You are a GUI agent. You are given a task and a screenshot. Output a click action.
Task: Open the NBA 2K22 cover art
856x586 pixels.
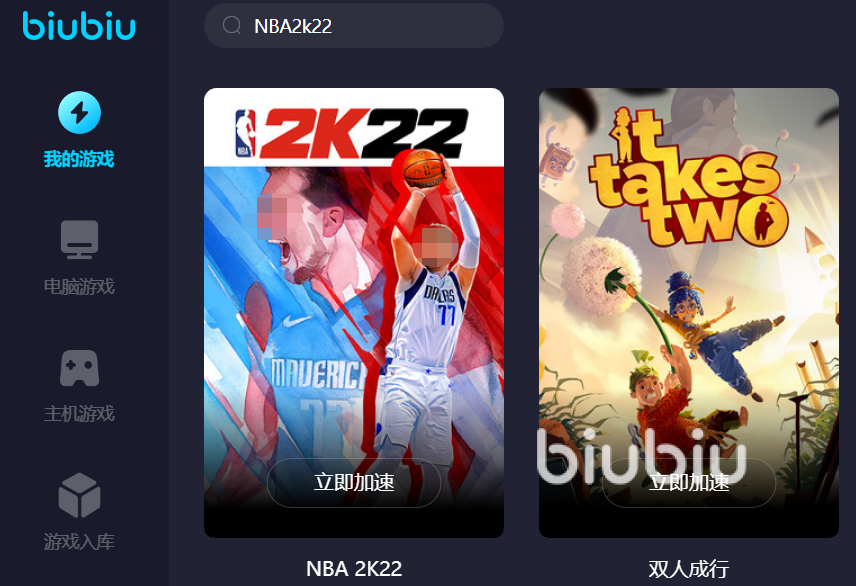(354, 313)
